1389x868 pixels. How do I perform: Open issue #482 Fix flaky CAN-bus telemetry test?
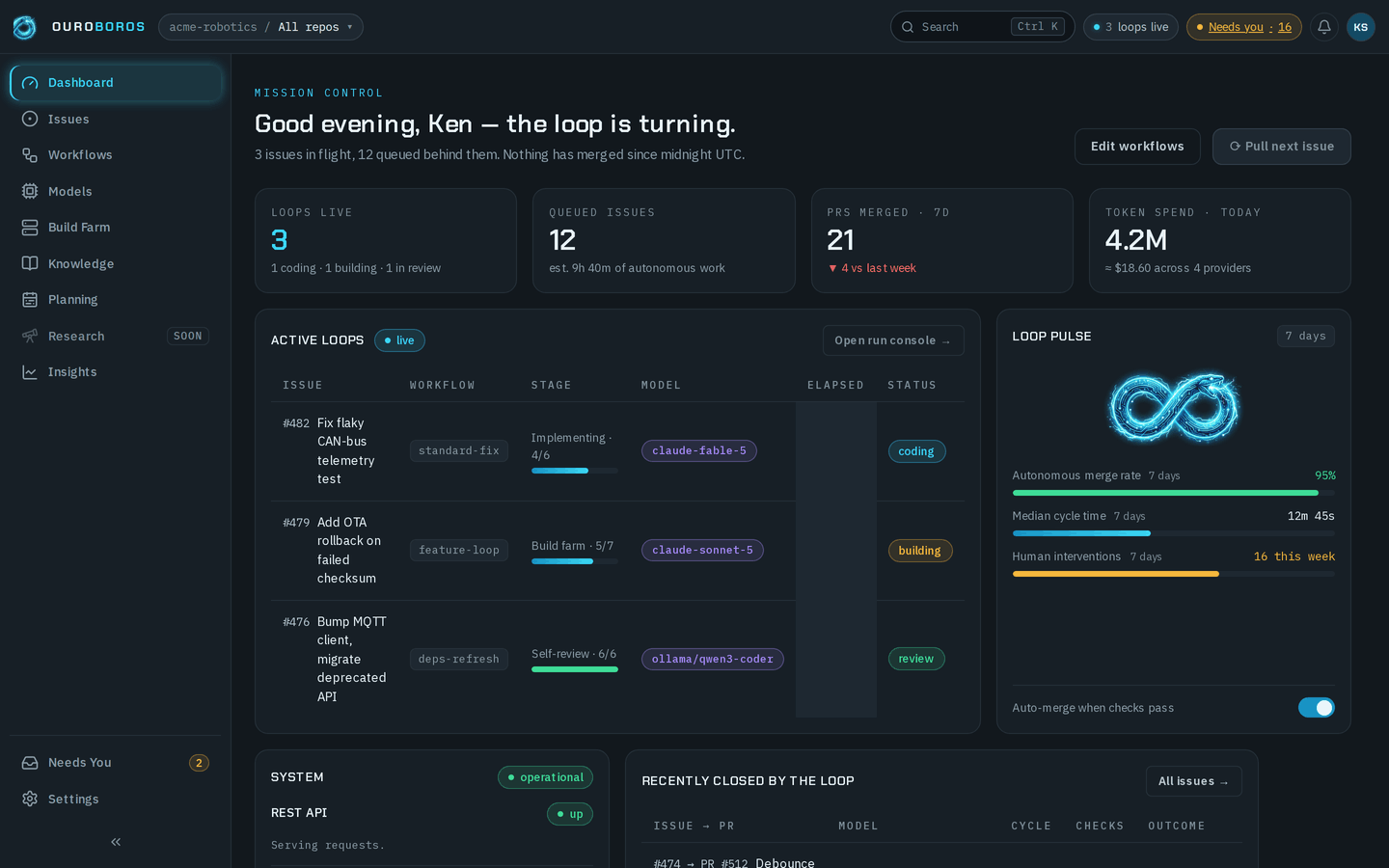click(x=335, y=450)
